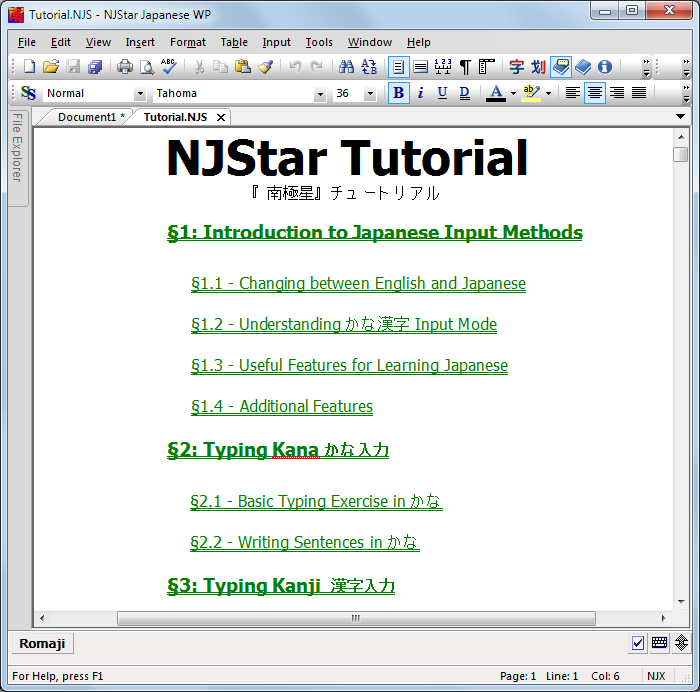Click the vertical text layout icon
Viewport: 700px width, 692px height.
click(x=487, y=67)
